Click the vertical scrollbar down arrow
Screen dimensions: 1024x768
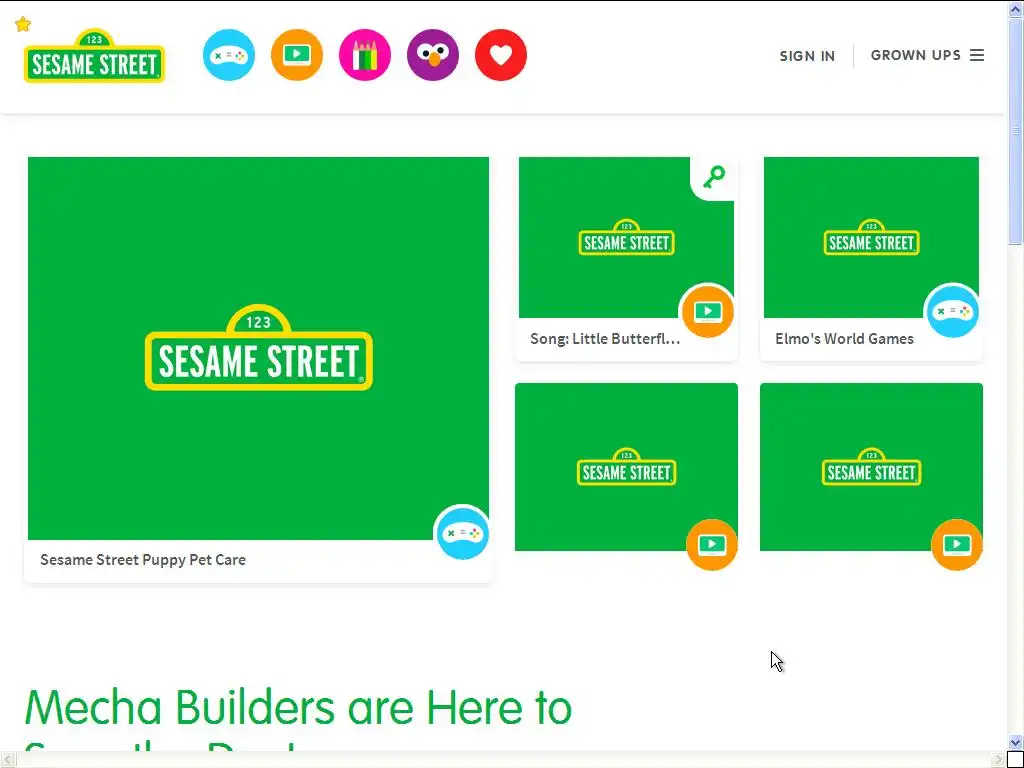coord(1016,743)
